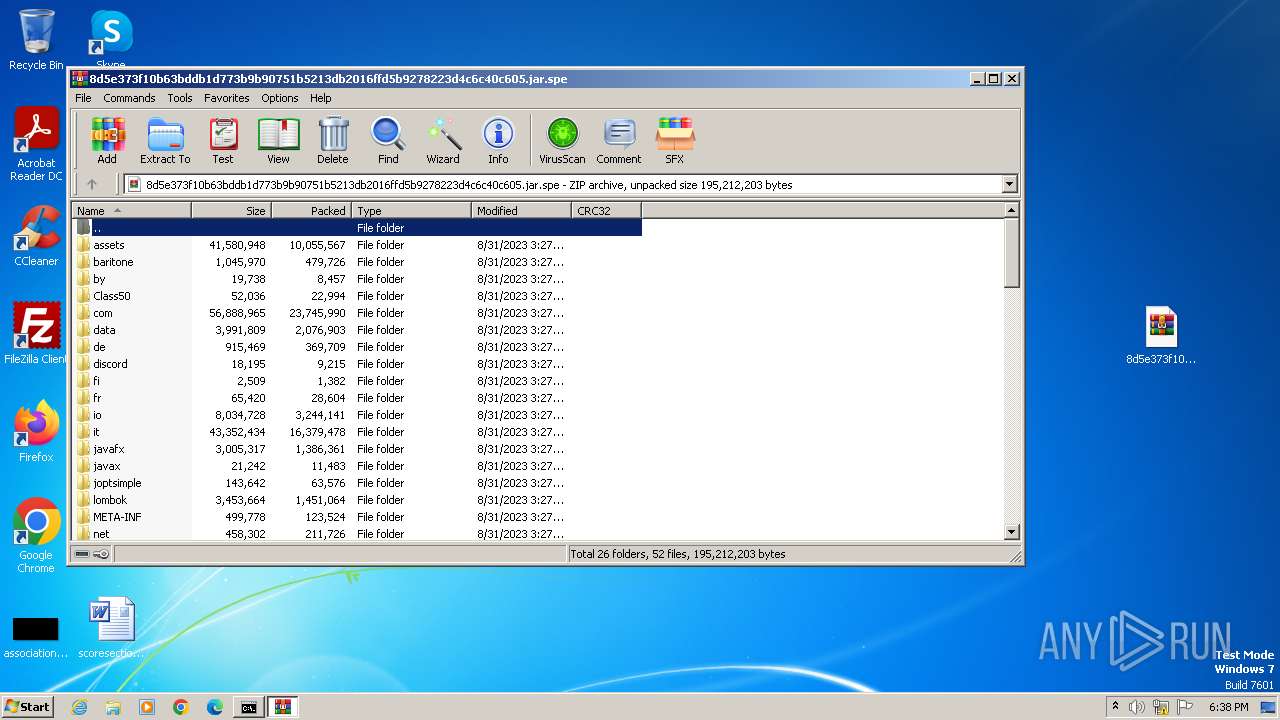This screenshot has height=720, width=1280.
Task: Click the Test archive icon
Action: (x=223, y=140)
